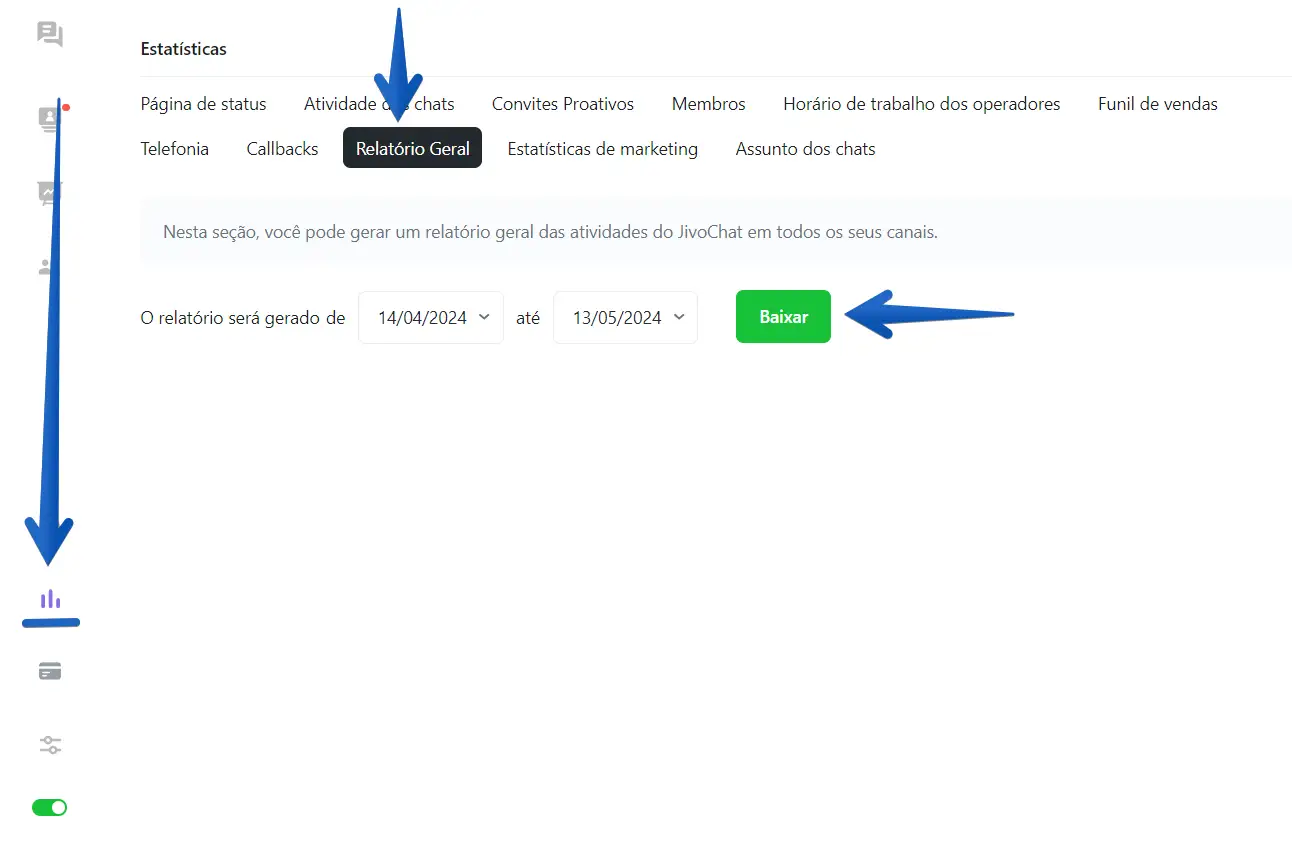The image size is (1292, 853).
Task: Open the billing card icon
Action: coord(50,672)
